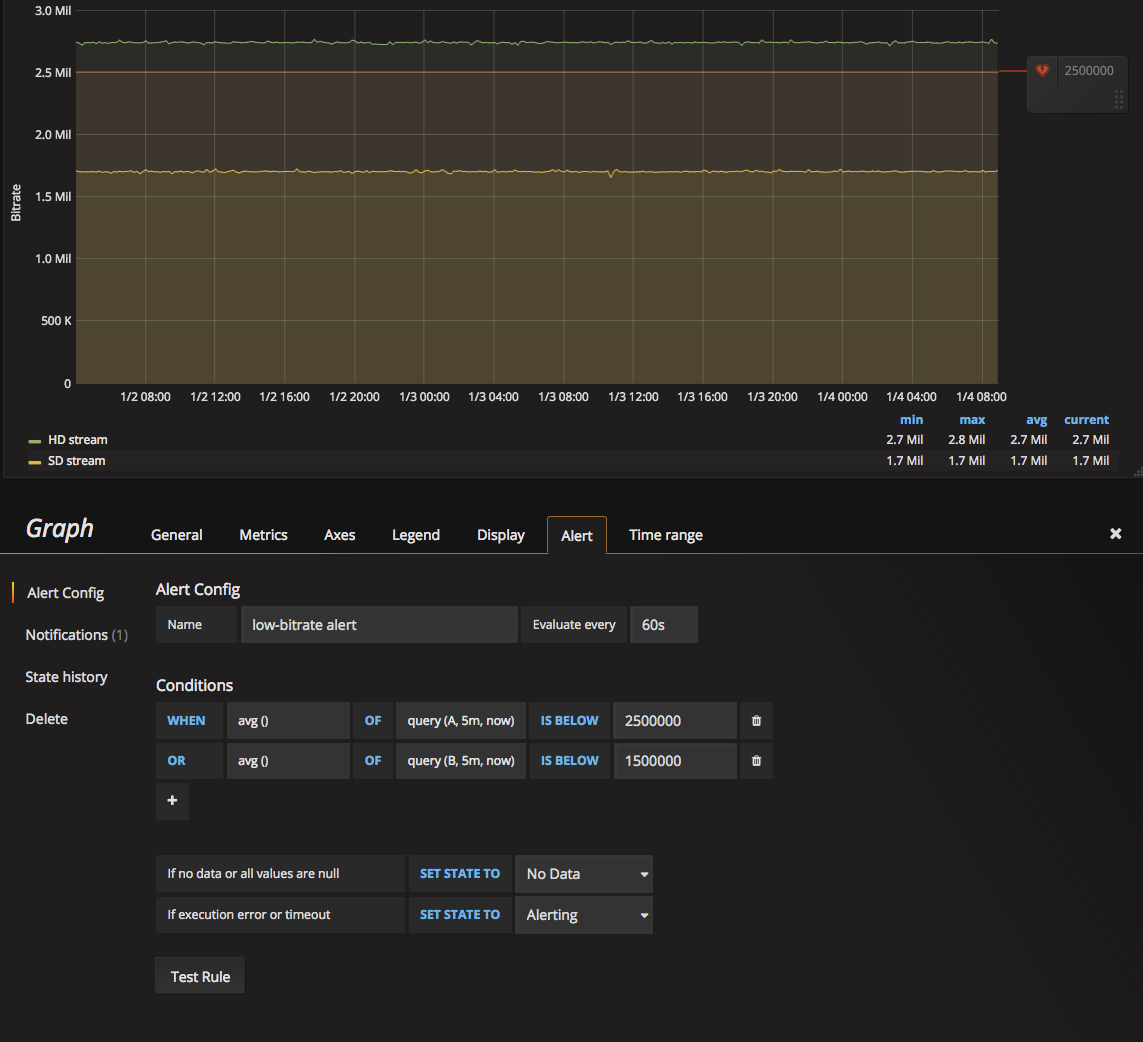Grab the threshold handle's drag grip dots
The width and height of the screenshot is (1143, 1042).
click(1119, 100)
